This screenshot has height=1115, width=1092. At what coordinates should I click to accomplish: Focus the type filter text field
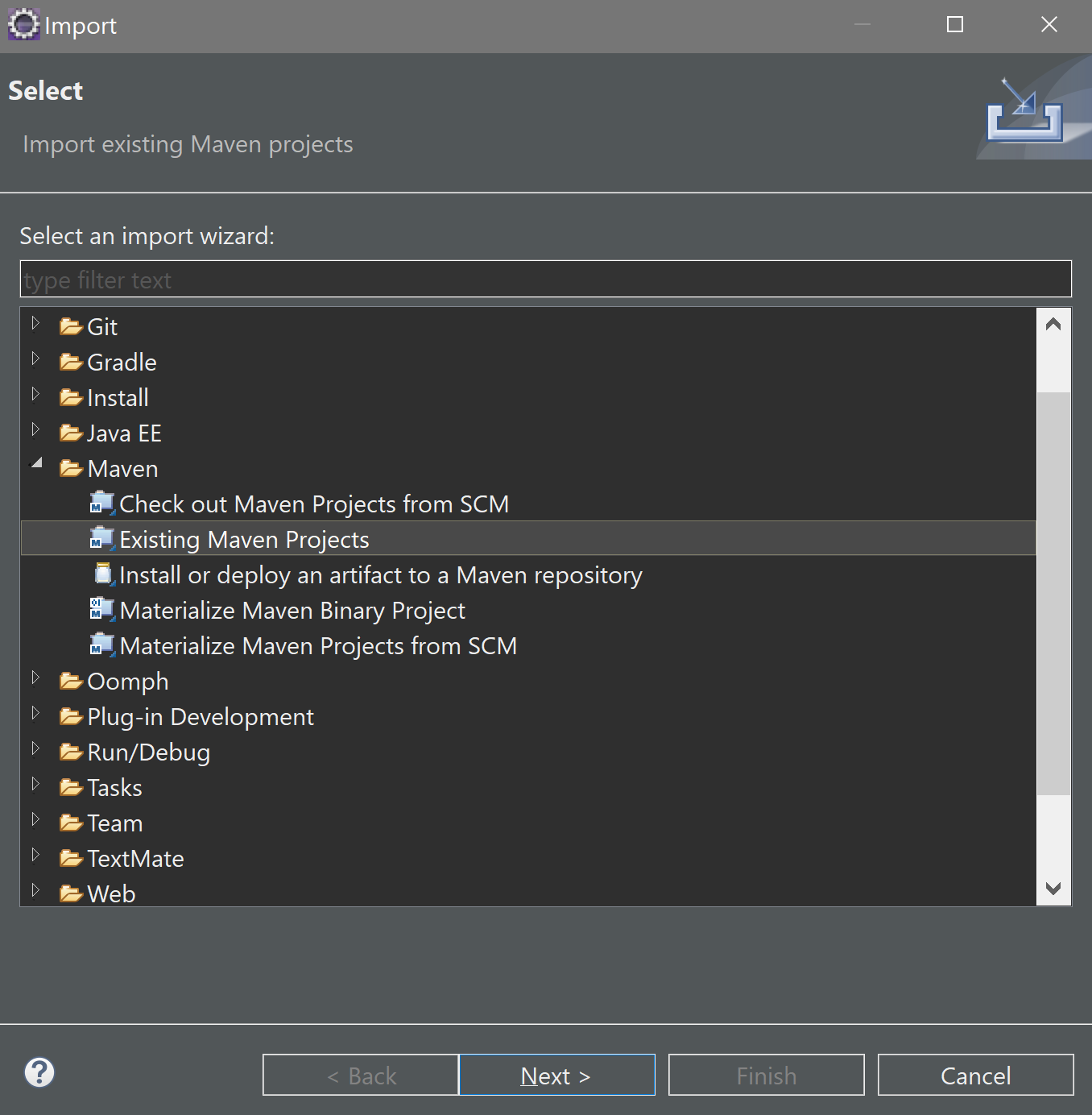coord(546,279)
